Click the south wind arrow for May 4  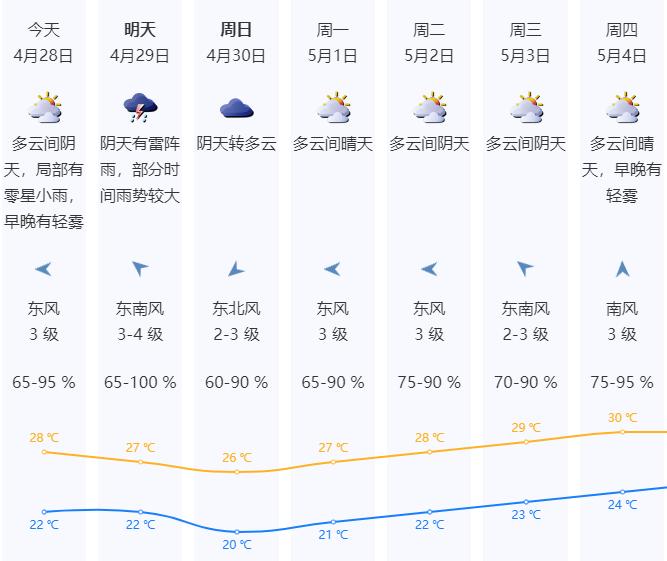pos(622,269)
